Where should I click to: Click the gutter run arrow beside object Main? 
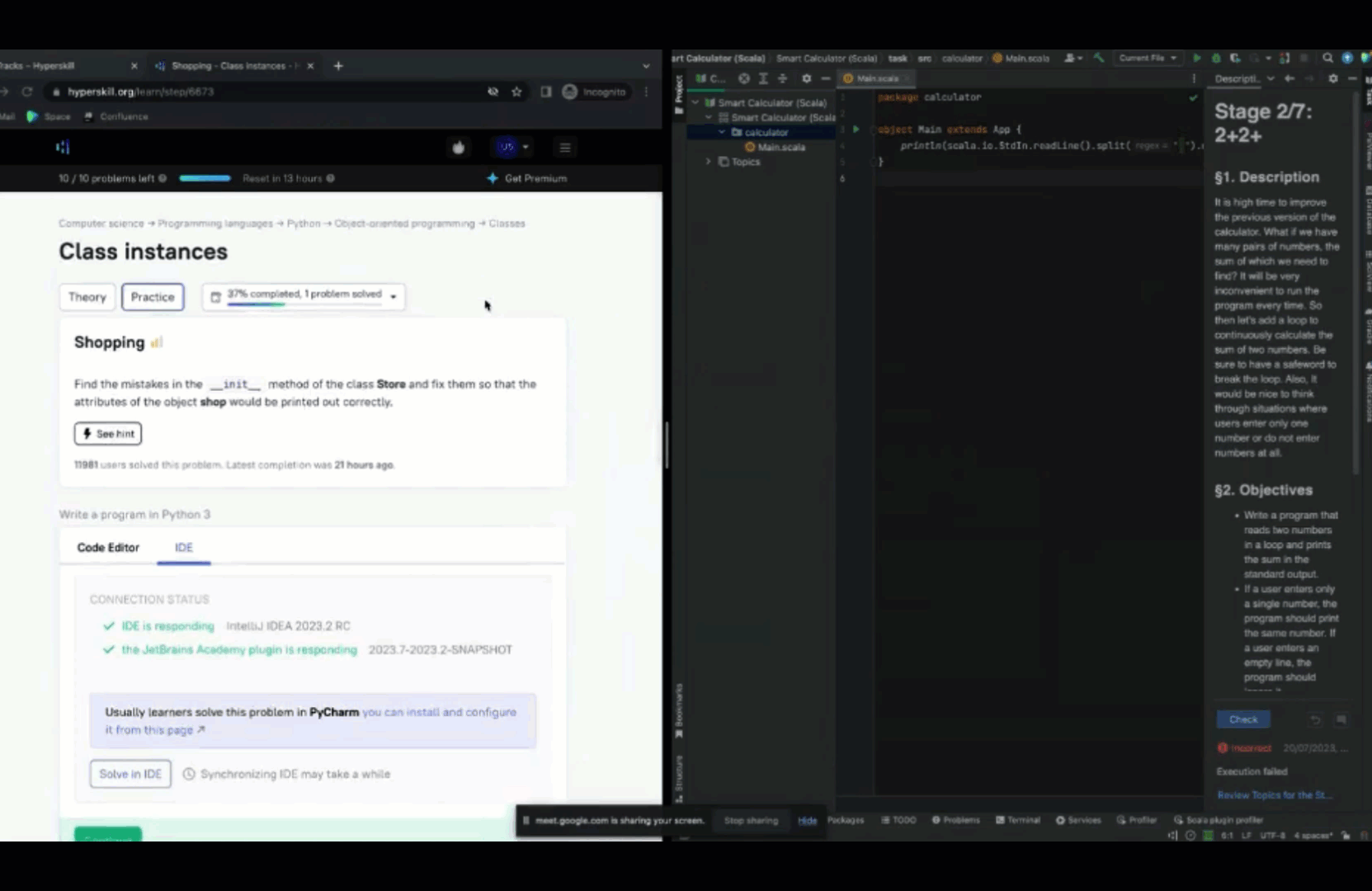pos(856,130)
